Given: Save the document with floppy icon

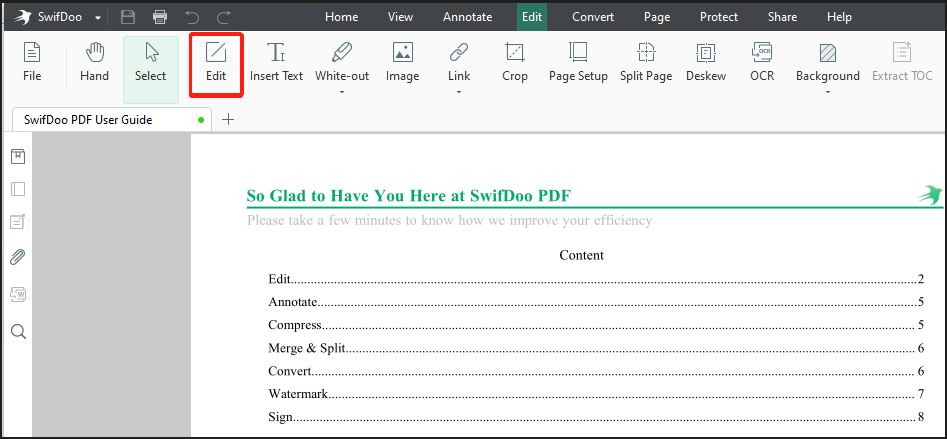Looking at the screenshot, I should click(x=128, y=17).
